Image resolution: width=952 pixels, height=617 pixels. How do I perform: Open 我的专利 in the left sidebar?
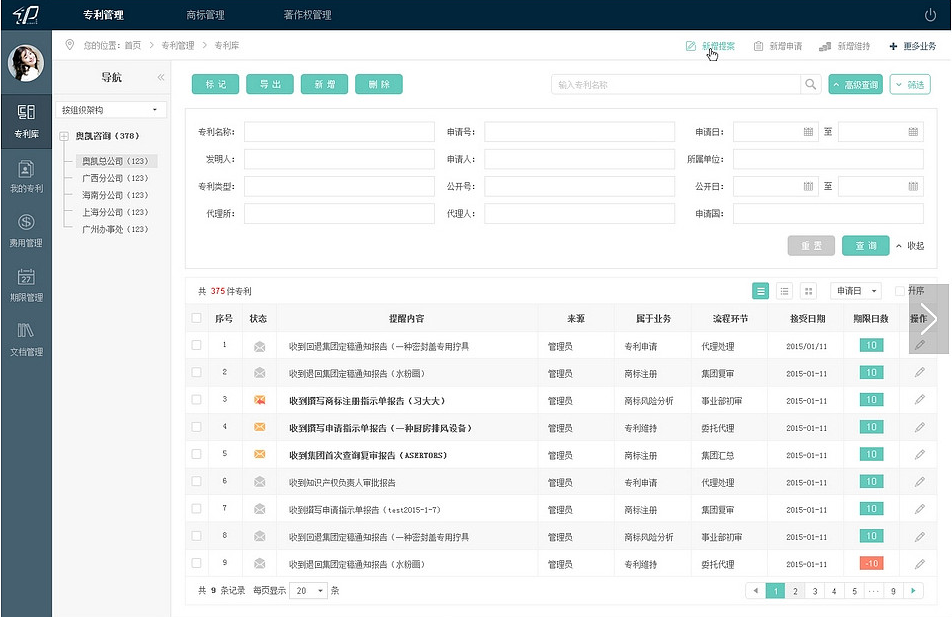point(26,175)
